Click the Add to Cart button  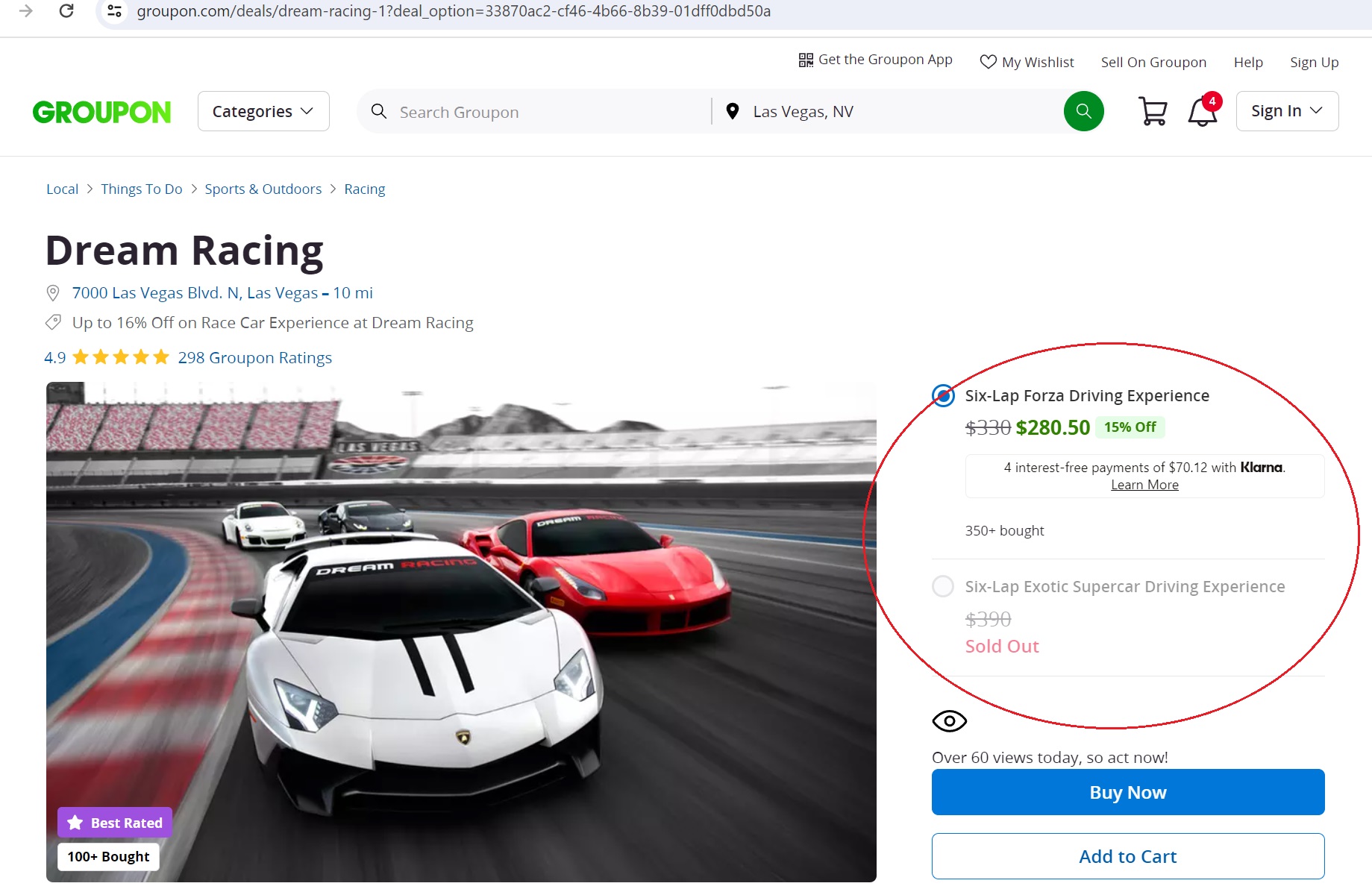point(1128,856)
